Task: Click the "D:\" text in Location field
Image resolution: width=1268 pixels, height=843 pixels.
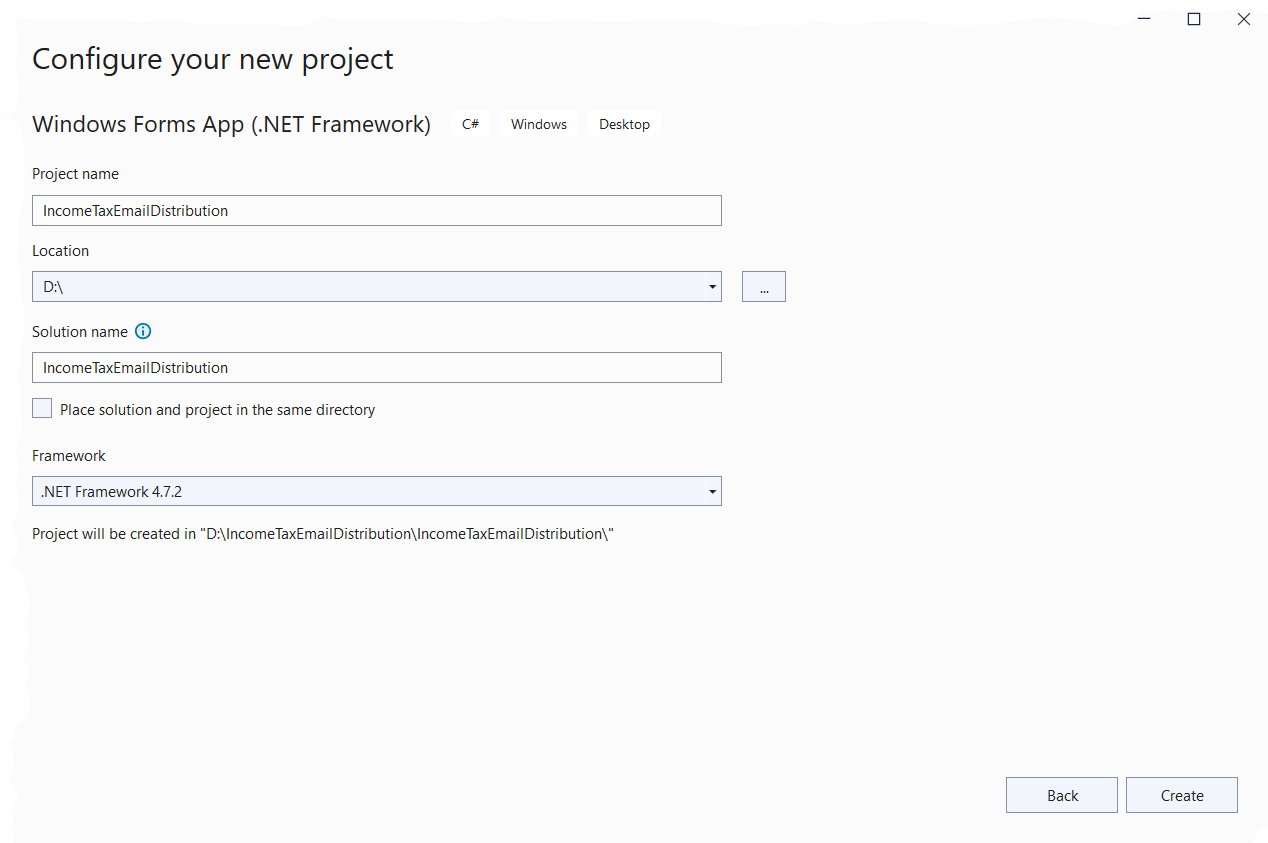Action: (54, 287)
